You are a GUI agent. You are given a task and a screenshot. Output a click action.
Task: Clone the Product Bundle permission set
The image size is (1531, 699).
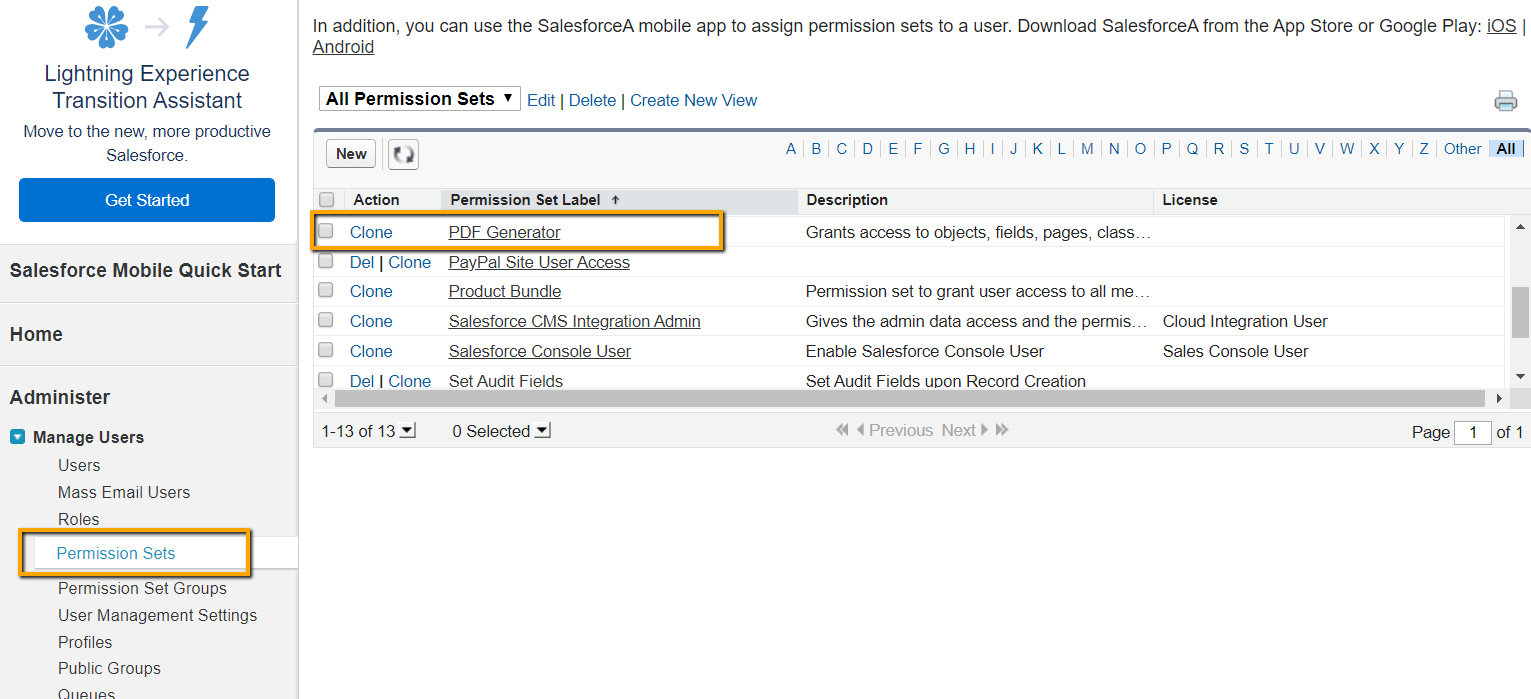click(x=371, y=291)
